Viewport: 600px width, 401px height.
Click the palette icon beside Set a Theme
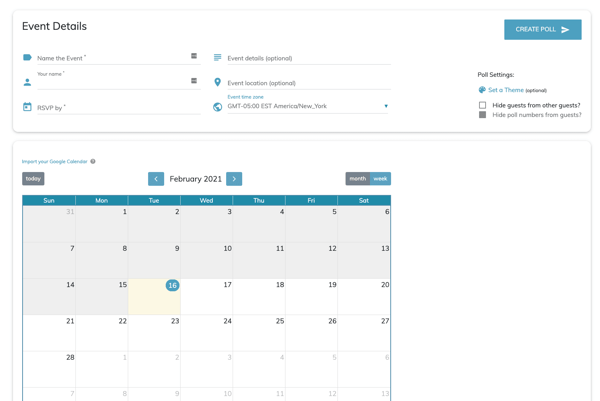click(482, 90)
